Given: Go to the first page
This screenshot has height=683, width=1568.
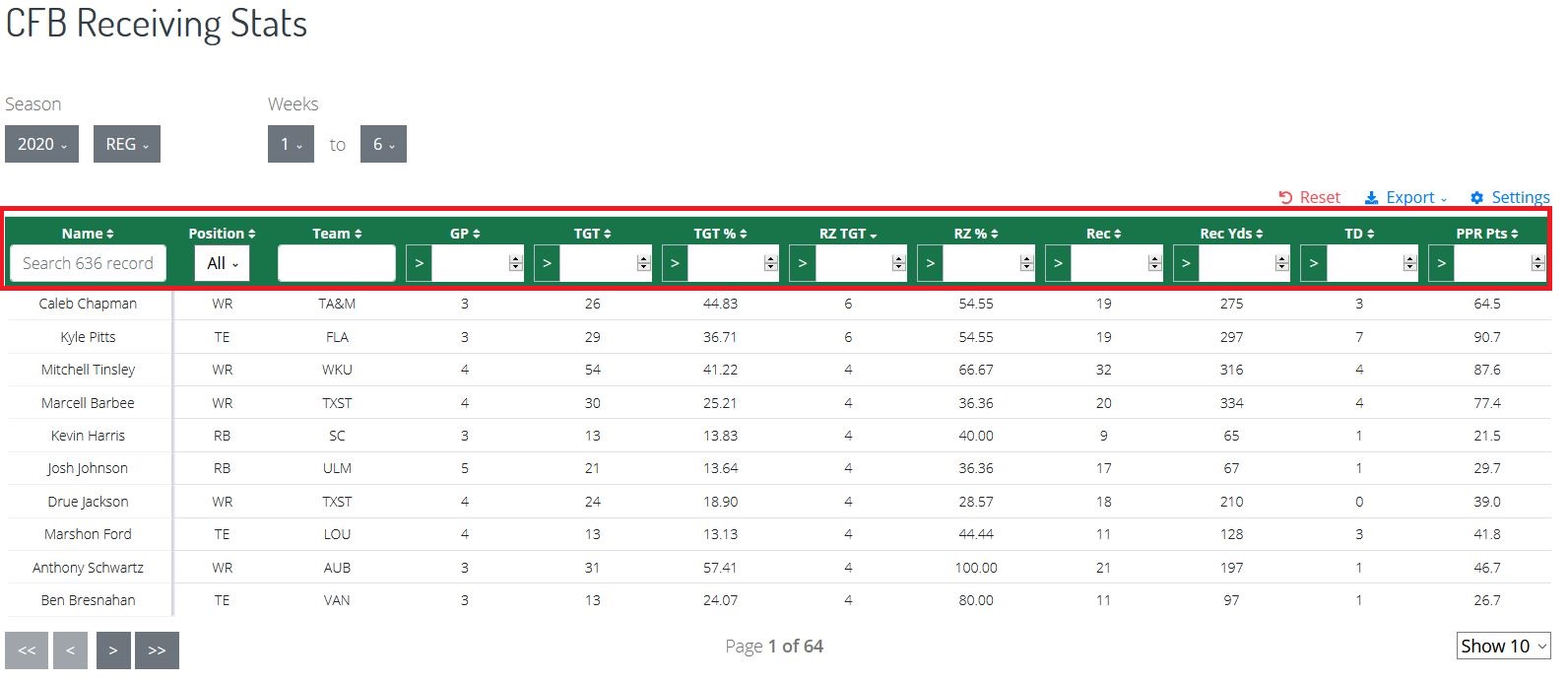Looking at the screenshot, I should click(27, 650).
